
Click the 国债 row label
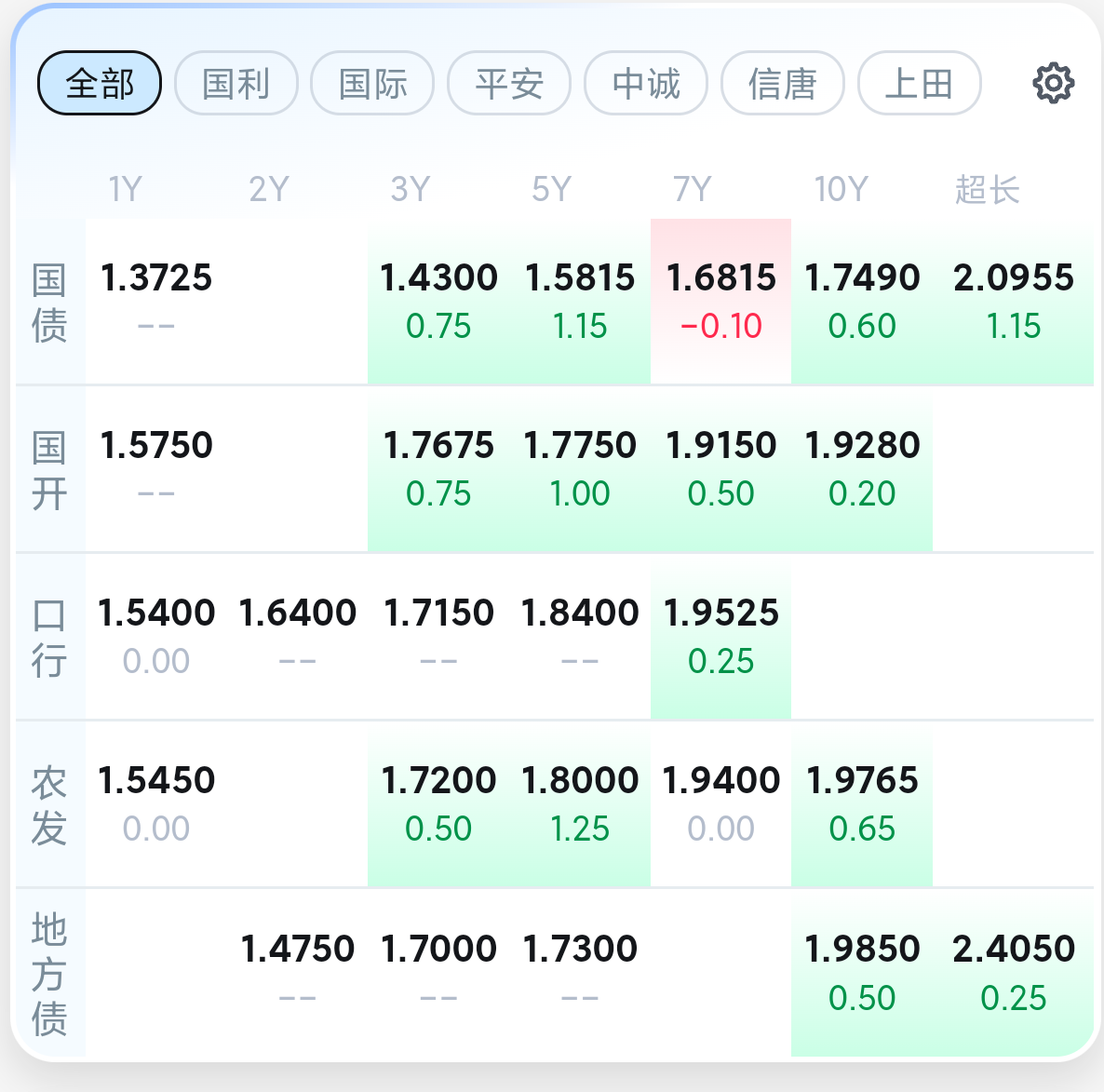[49, 303]
